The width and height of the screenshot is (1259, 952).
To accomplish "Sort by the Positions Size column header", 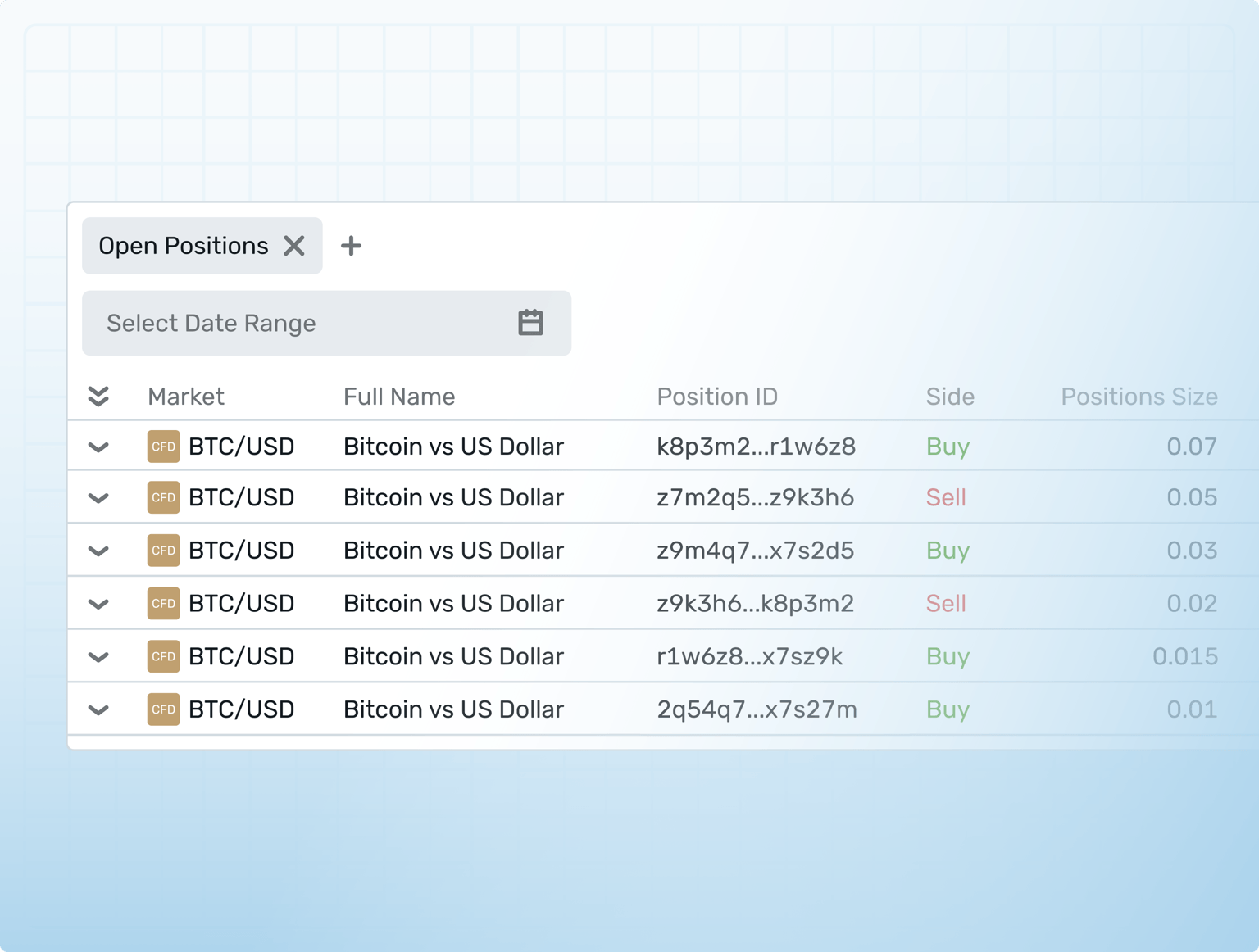I will [1139, 397].
